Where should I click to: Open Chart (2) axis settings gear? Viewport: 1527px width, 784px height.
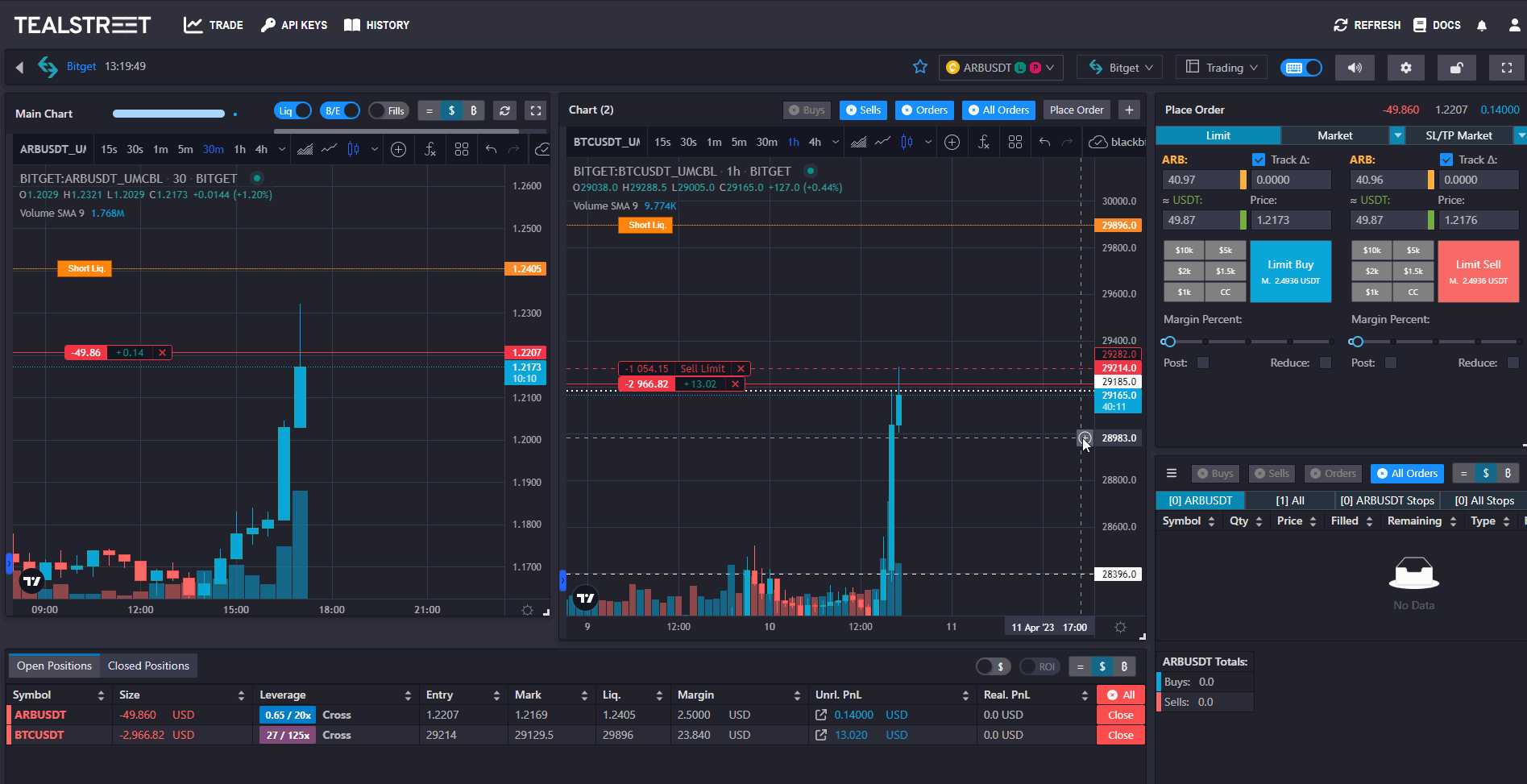click(1120, 627)
